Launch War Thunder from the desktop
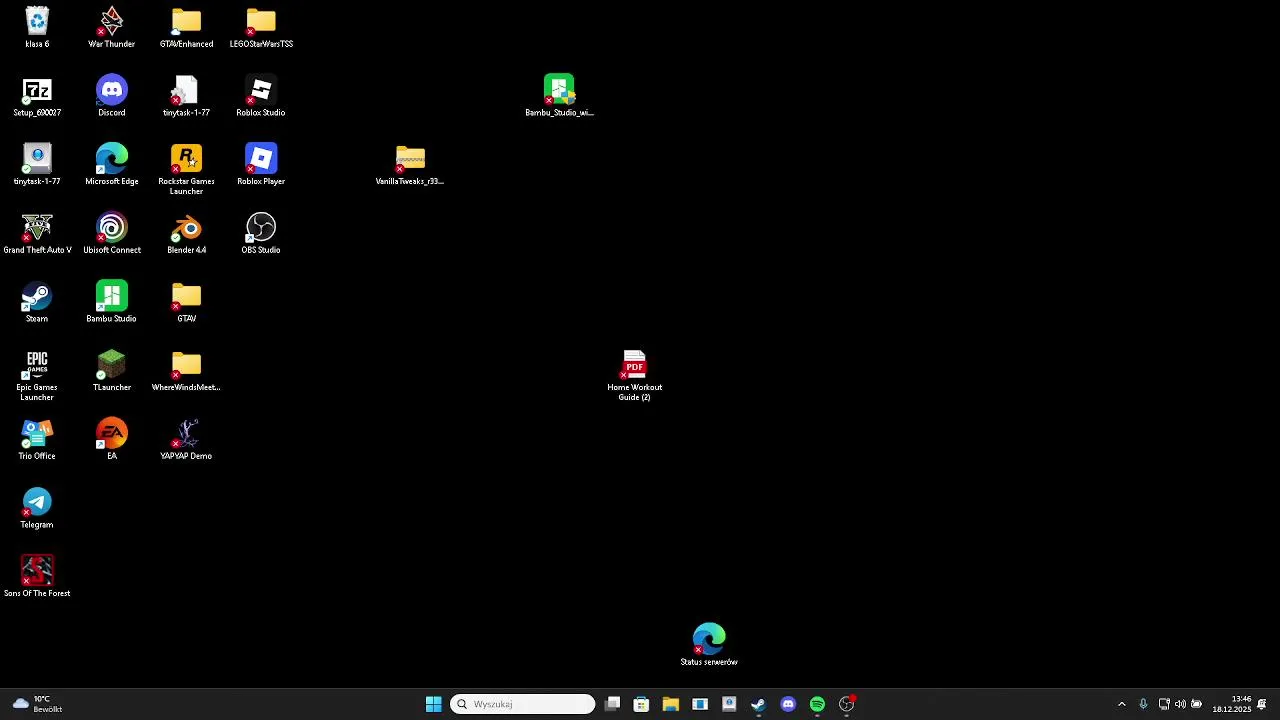 tap(111, 27)
